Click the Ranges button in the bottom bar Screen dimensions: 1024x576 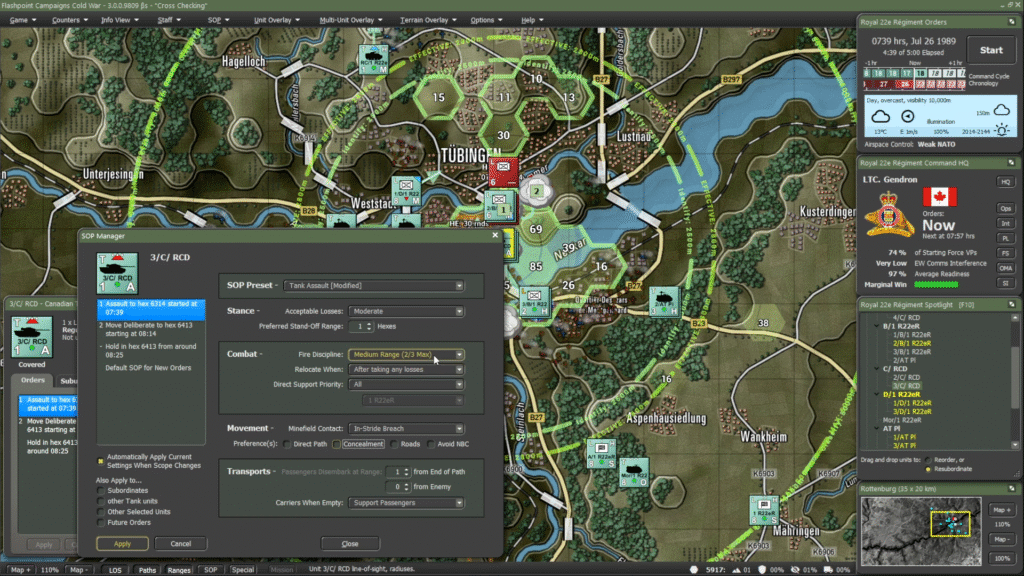(x=179, y=569)
